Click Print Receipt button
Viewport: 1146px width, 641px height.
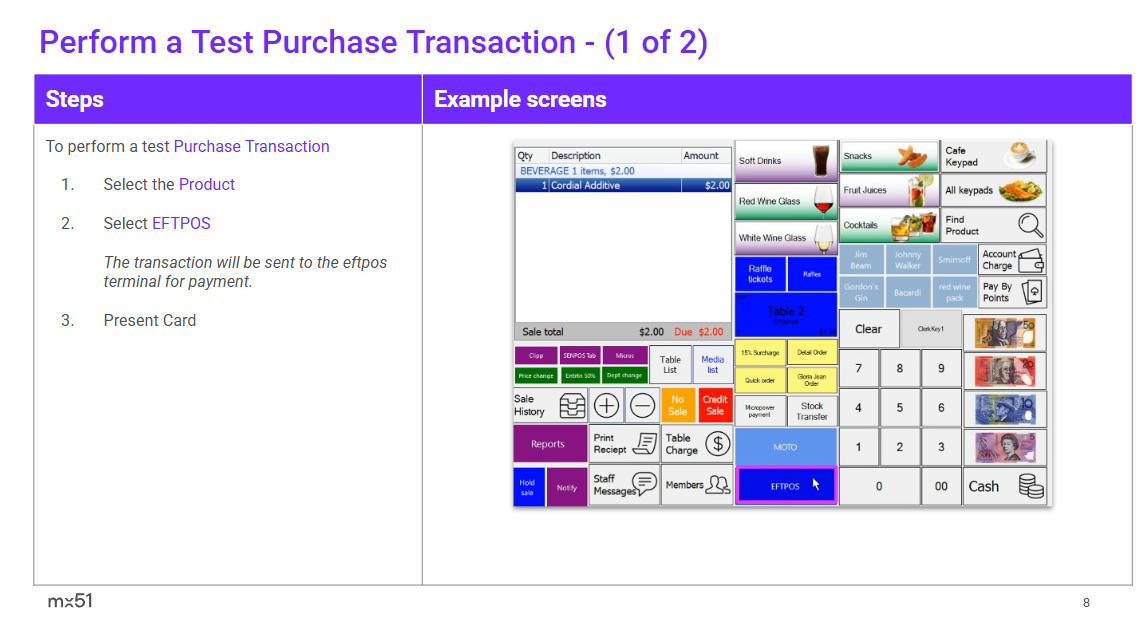tap(623, 444)
